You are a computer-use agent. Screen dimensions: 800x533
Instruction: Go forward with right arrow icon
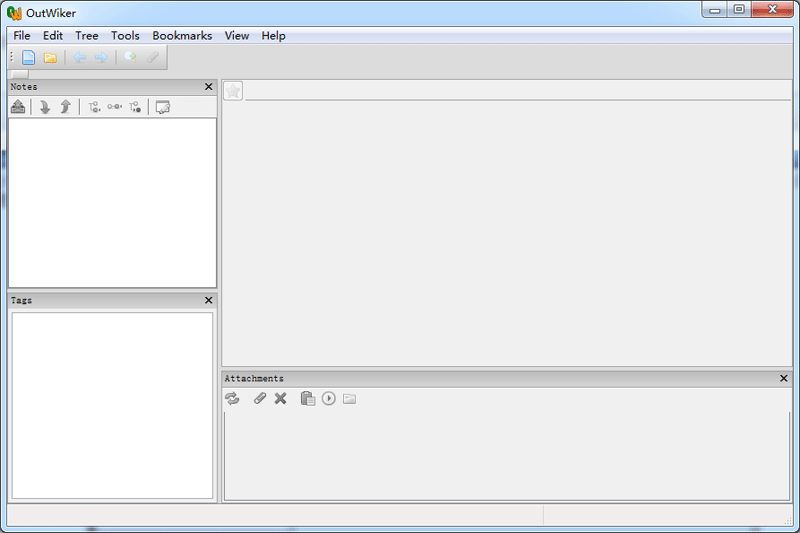point(101,58)
